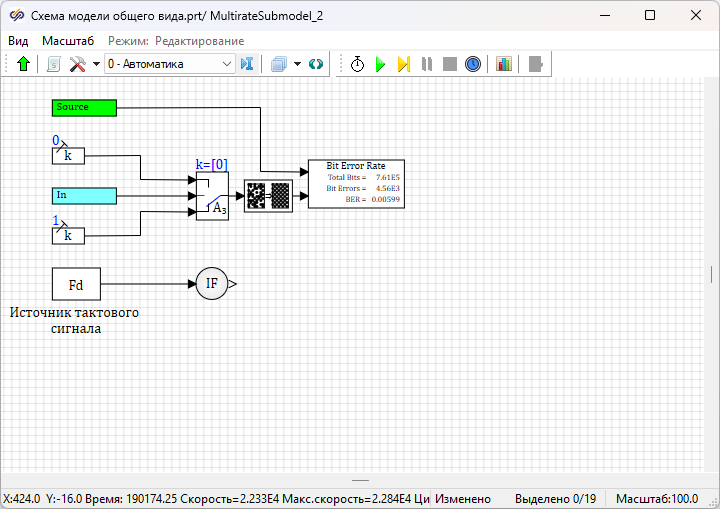
Task: Open the script page icon
Action: pyautogui.click(x=54, y=64)
